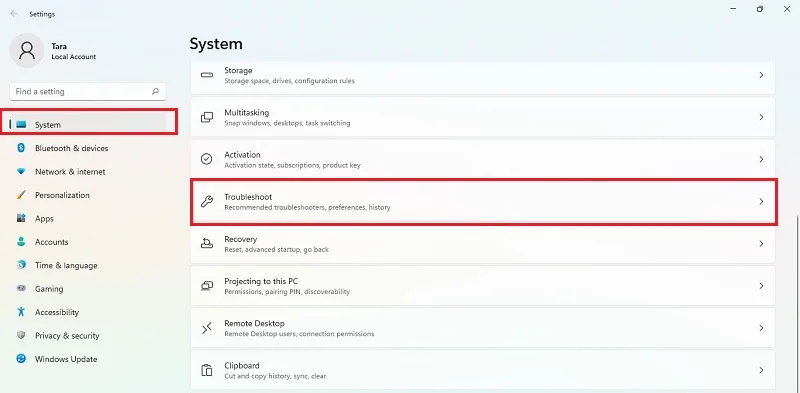Open Clipboard using its chevron
Viewport: 800px width, 393px height.
(x=761, y=370)
